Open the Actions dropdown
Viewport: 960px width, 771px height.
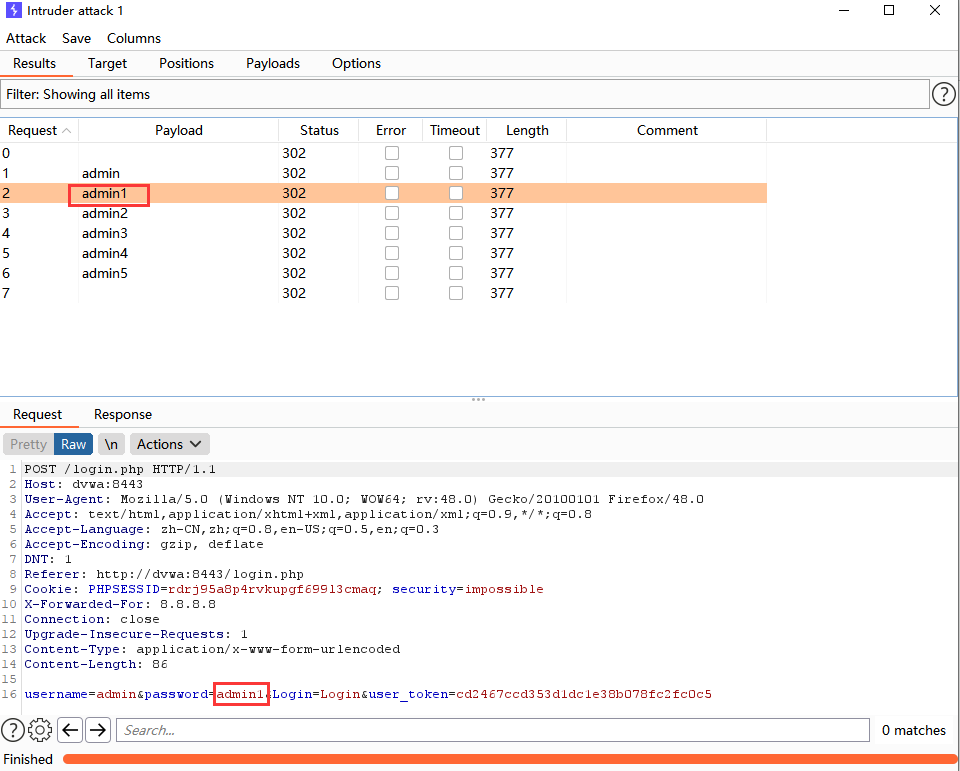pyautogui.click(x=168, y=443)
